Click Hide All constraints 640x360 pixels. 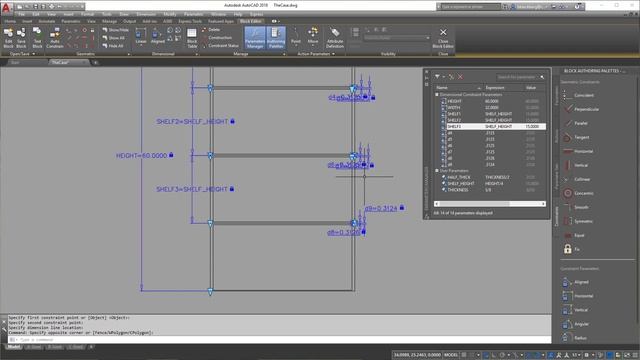tap(113, 46)
